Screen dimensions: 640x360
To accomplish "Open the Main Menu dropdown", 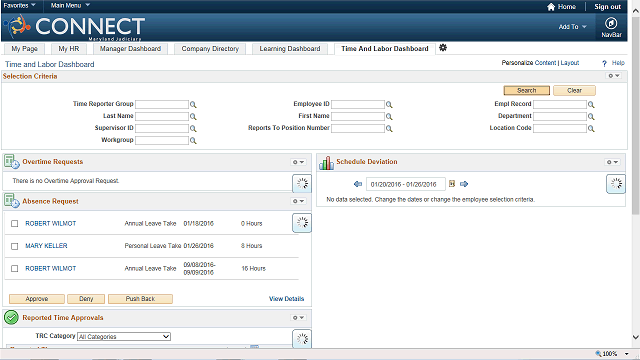I will (x=70, y=5).
